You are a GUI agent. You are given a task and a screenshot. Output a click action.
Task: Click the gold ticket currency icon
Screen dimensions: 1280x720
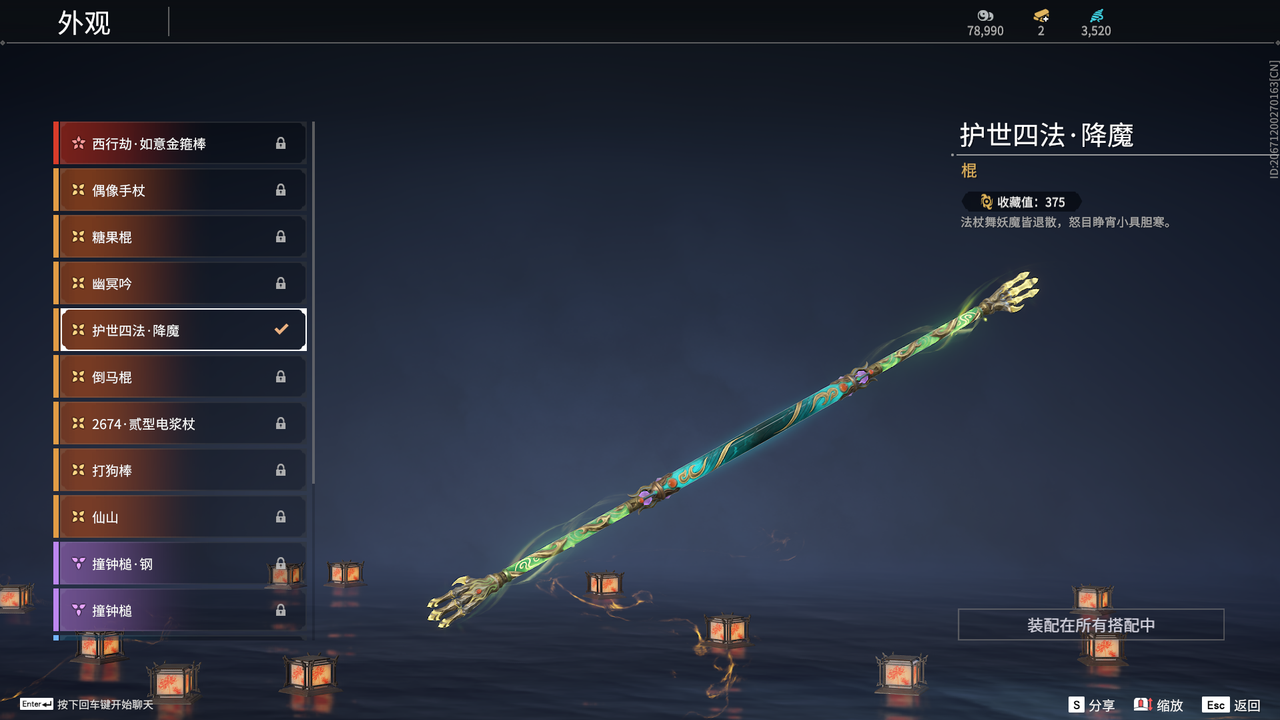coord(1041,15)
